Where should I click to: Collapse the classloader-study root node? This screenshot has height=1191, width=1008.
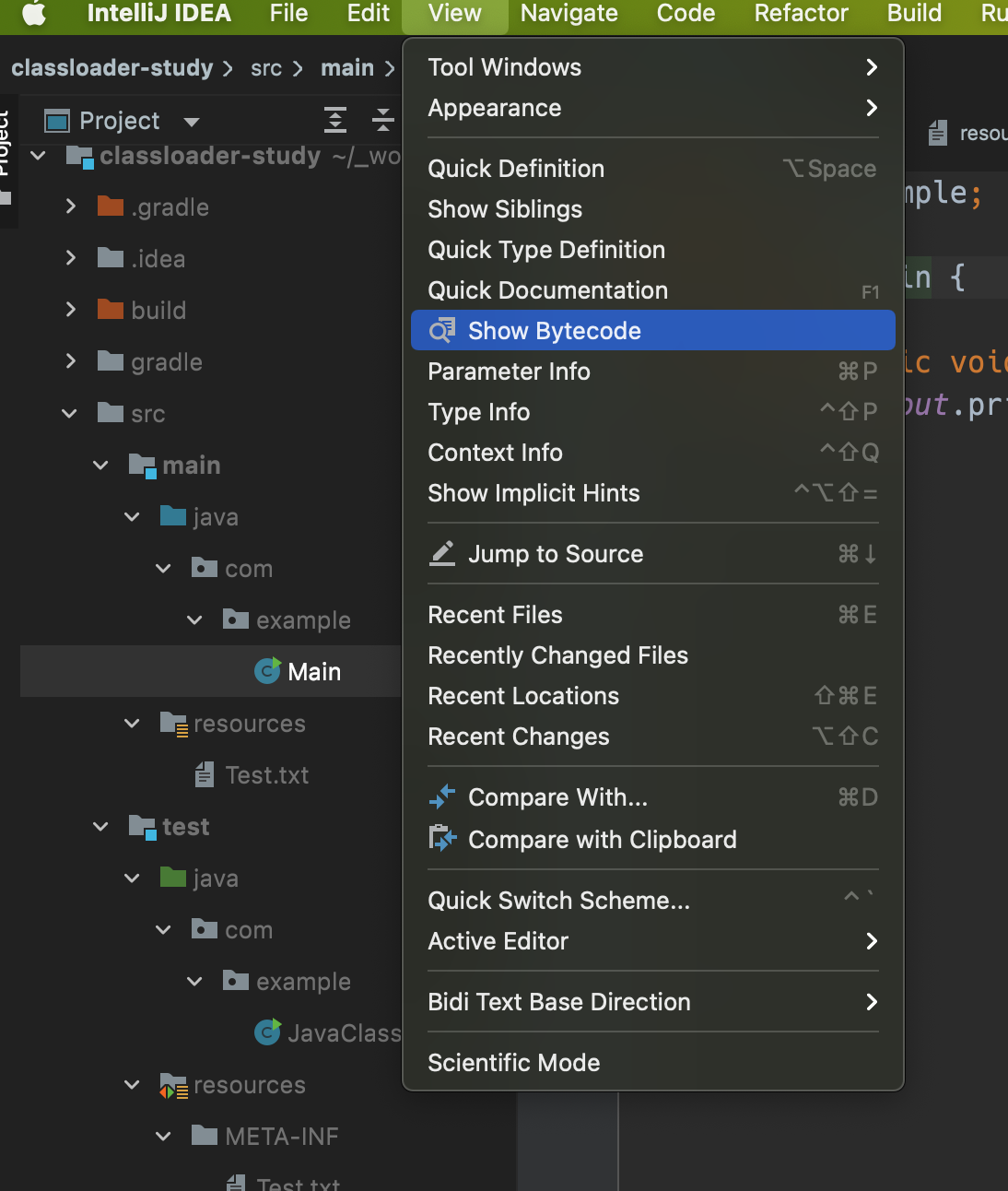pyautogui.click(x=38, y=156)
